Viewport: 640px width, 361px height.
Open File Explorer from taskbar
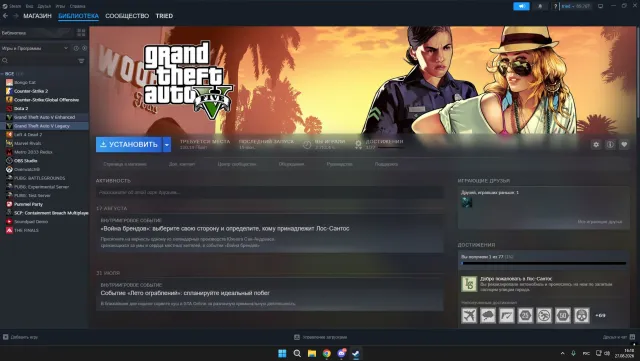pyautogui.click(x=312, y=353)
